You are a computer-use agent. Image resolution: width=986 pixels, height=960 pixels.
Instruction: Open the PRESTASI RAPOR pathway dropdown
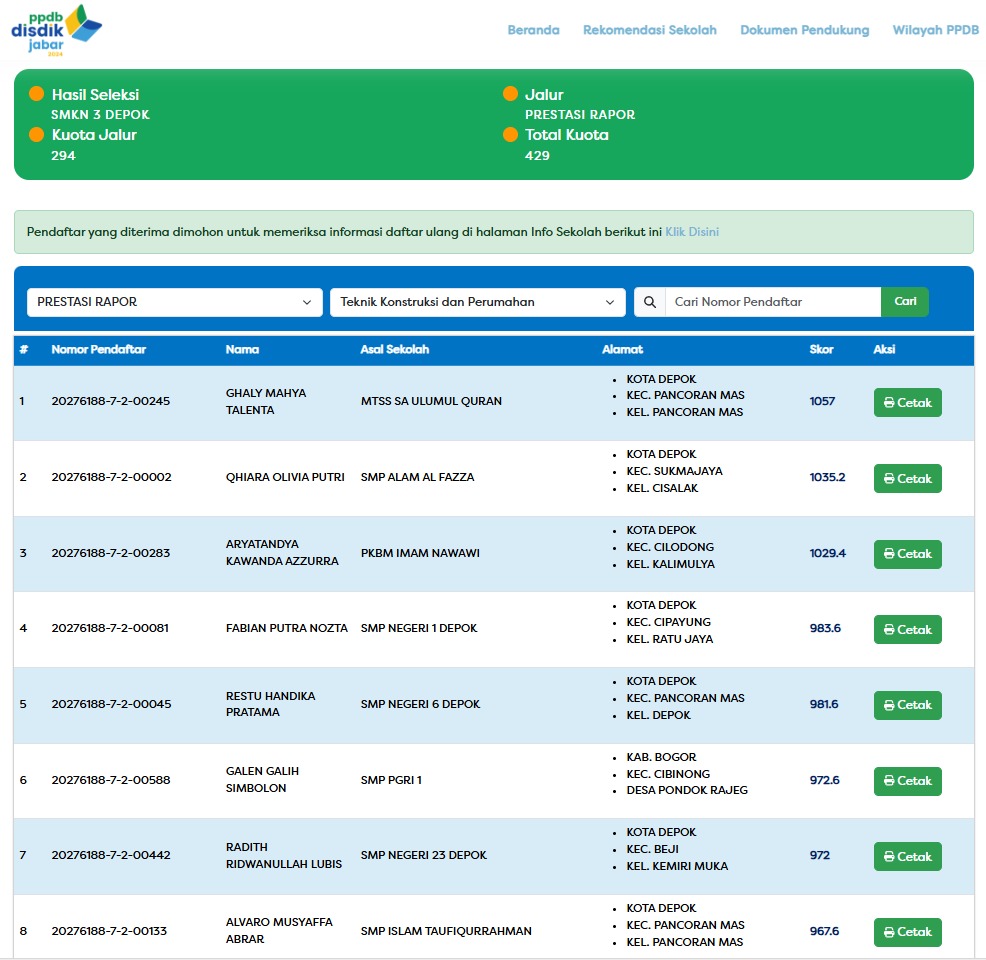pos(175,302)
